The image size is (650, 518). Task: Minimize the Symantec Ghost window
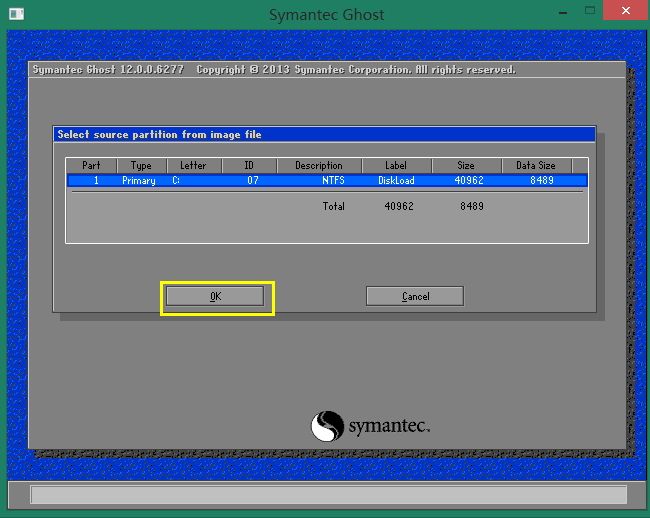(563, 12)
